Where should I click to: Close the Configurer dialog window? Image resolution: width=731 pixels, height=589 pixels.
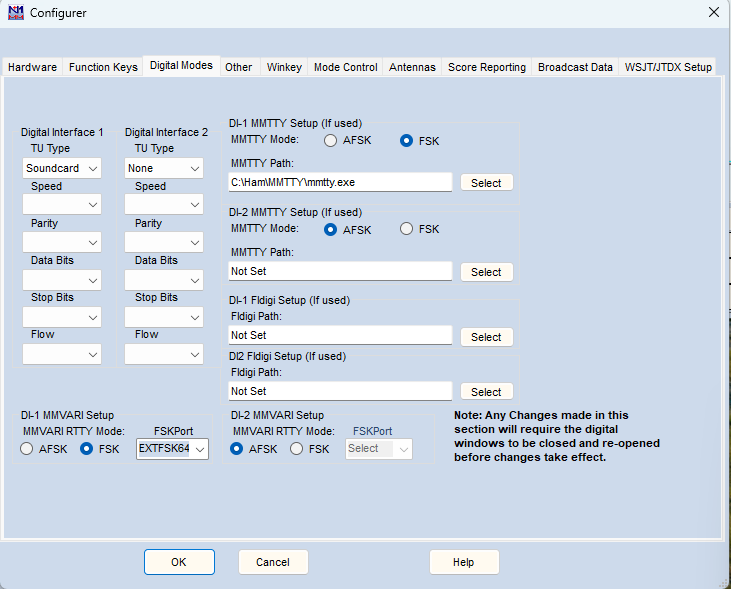point(713,13)
